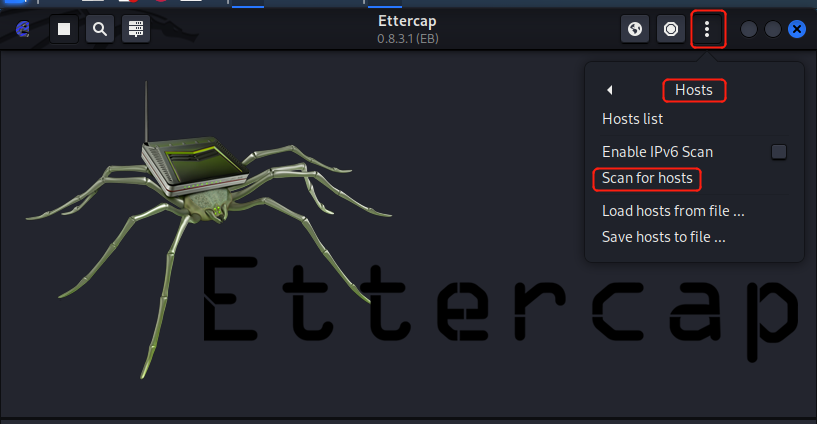This screenshot has width=818, height=424.
Task: Choose Save hosts to file
Action: pyautogui.click(x=664, y=237)
